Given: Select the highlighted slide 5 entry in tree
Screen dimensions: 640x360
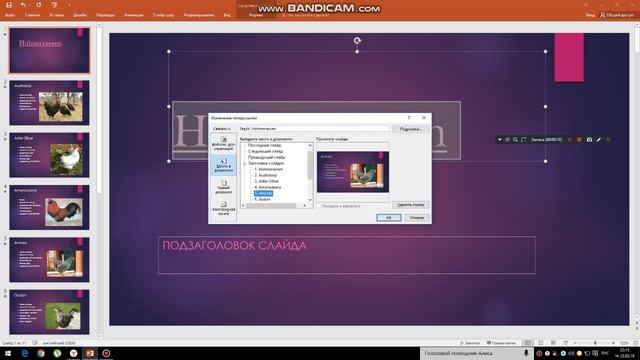Looking at the screenshot, I should (263, 193).
